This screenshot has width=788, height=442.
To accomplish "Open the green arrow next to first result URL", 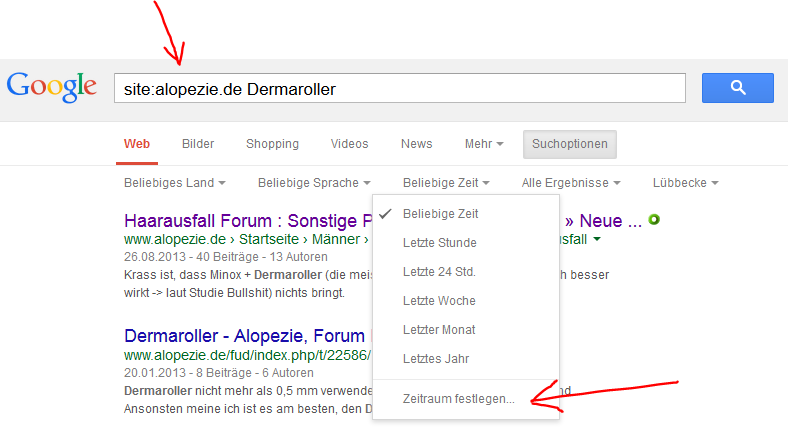I will 597,240.
